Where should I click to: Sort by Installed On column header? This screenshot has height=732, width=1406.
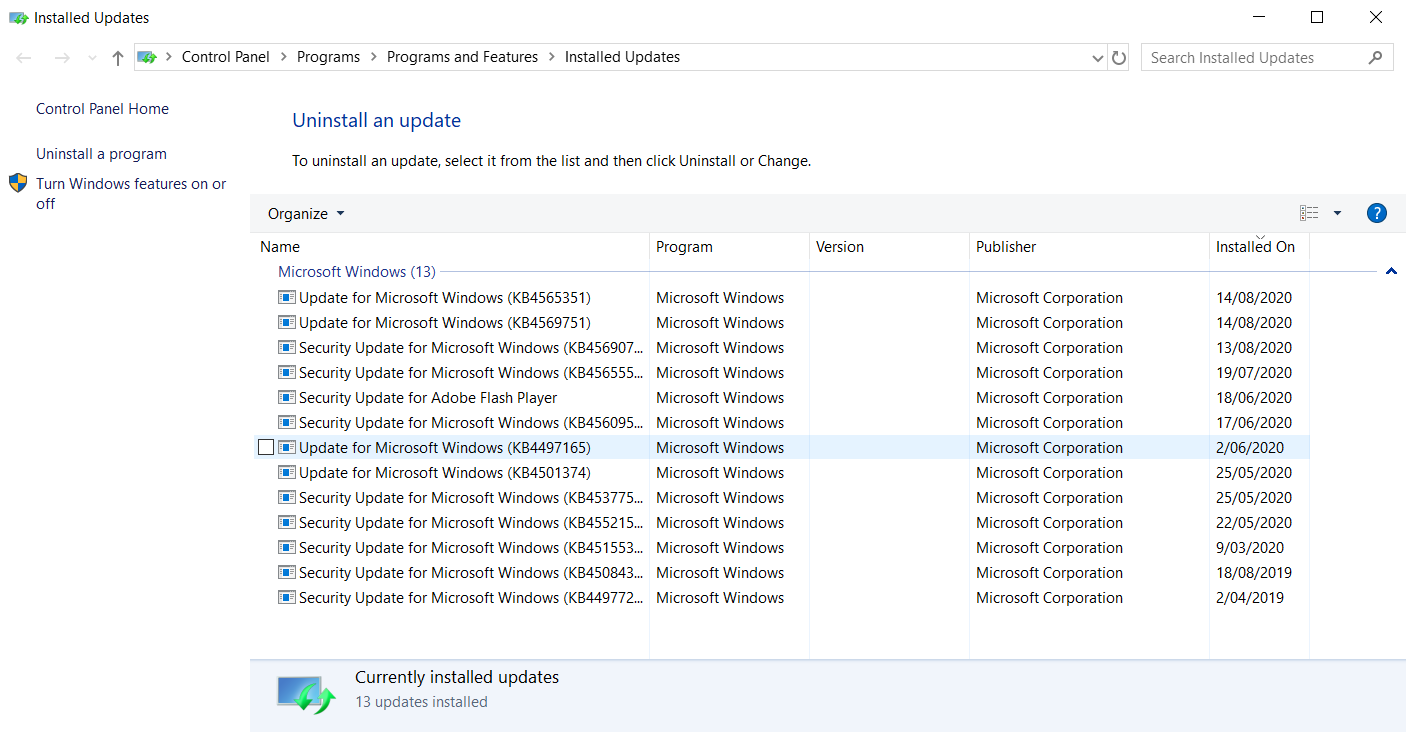click(x=1255, y=247)
